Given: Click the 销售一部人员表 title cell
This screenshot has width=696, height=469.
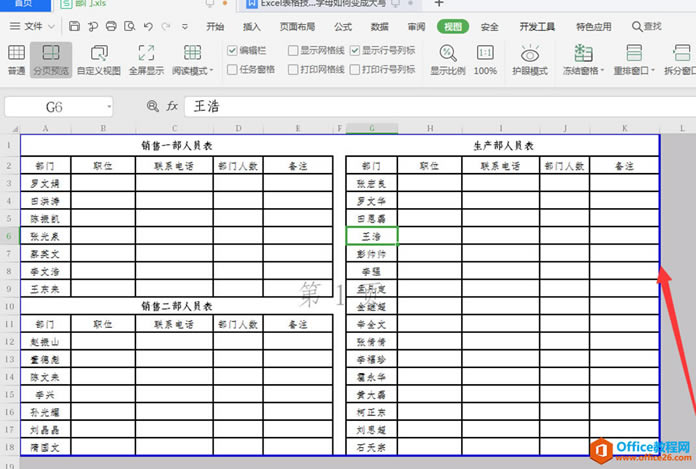Looking at the screenshot, I should pyautogui.click(x=177, y=146).
